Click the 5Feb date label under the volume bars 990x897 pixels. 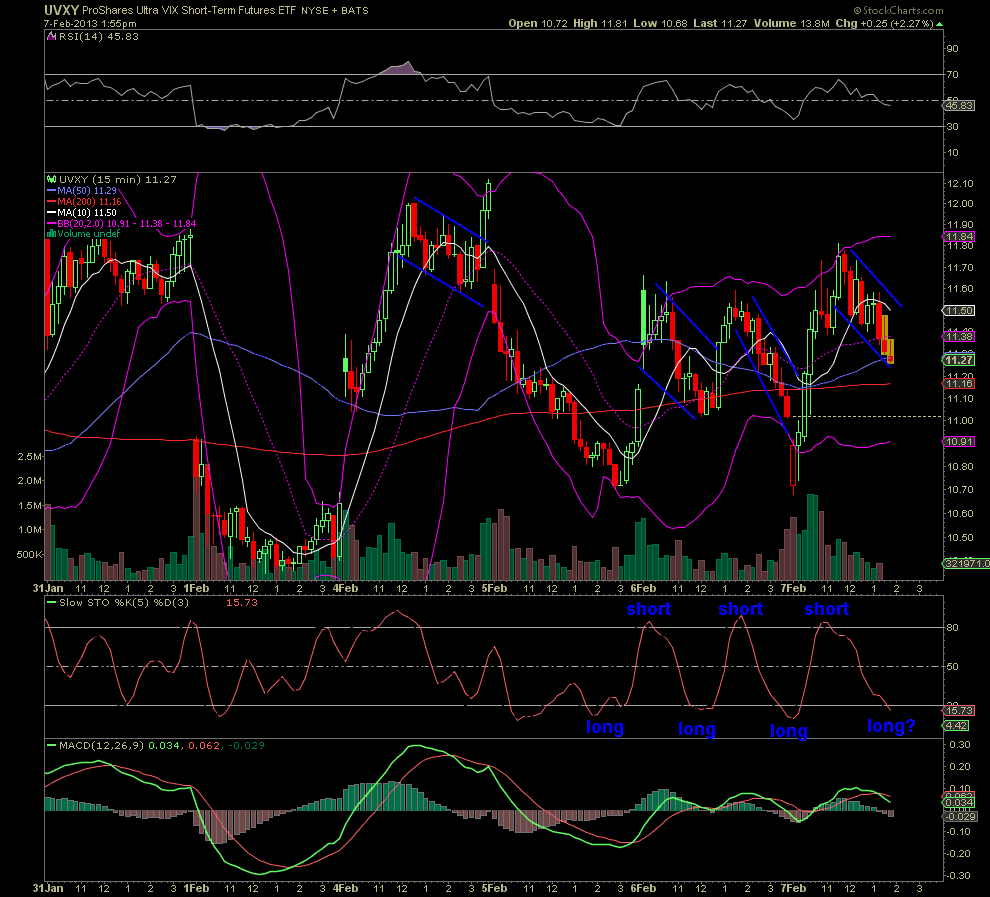(494, 588)
